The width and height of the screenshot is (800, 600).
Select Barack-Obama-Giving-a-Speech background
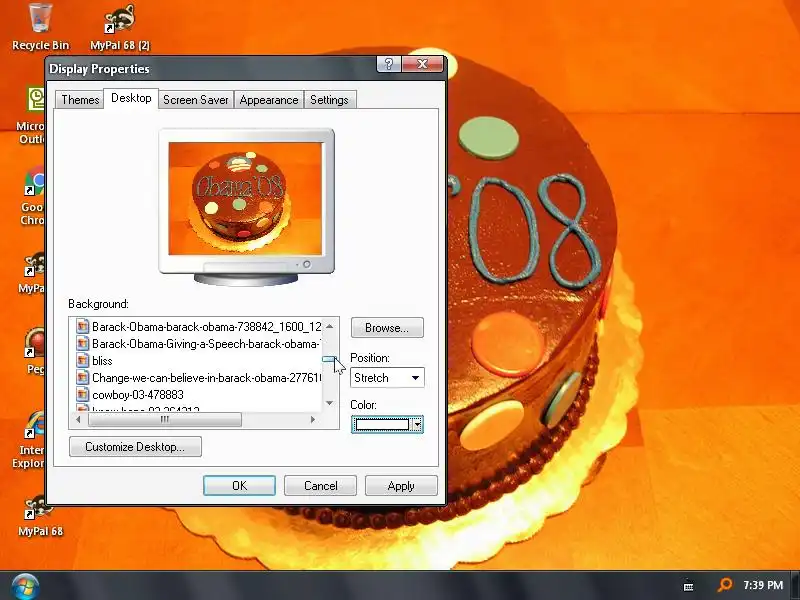(206, 344)
